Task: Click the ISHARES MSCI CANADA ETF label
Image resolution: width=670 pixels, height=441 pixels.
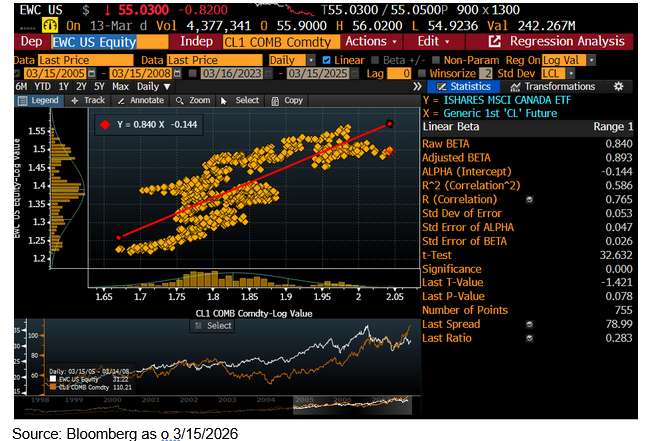Action: pos(507,100)
